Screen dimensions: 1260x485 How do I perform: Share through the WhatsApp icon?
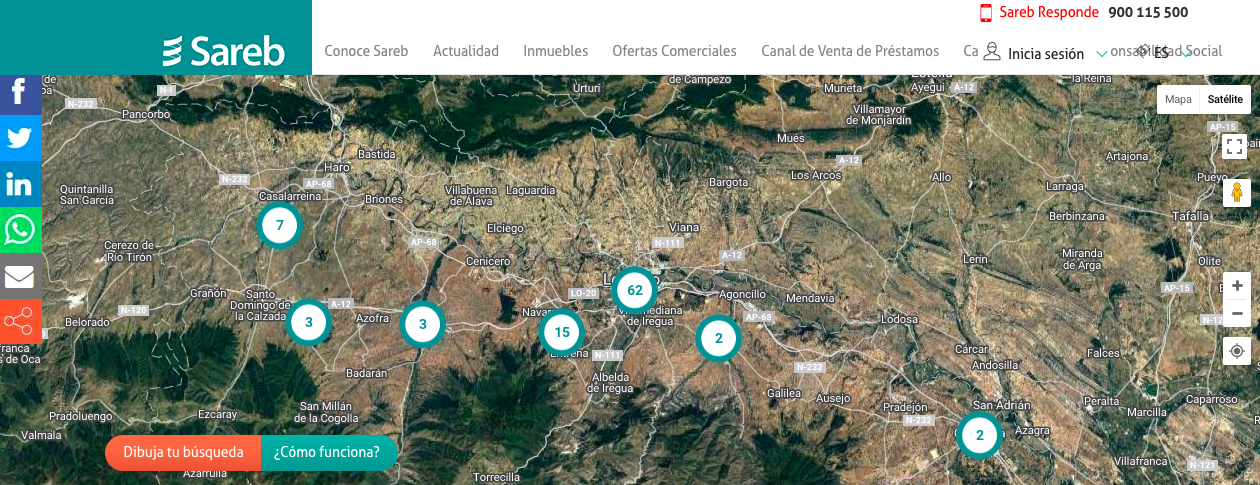click(x=20, y=230)
